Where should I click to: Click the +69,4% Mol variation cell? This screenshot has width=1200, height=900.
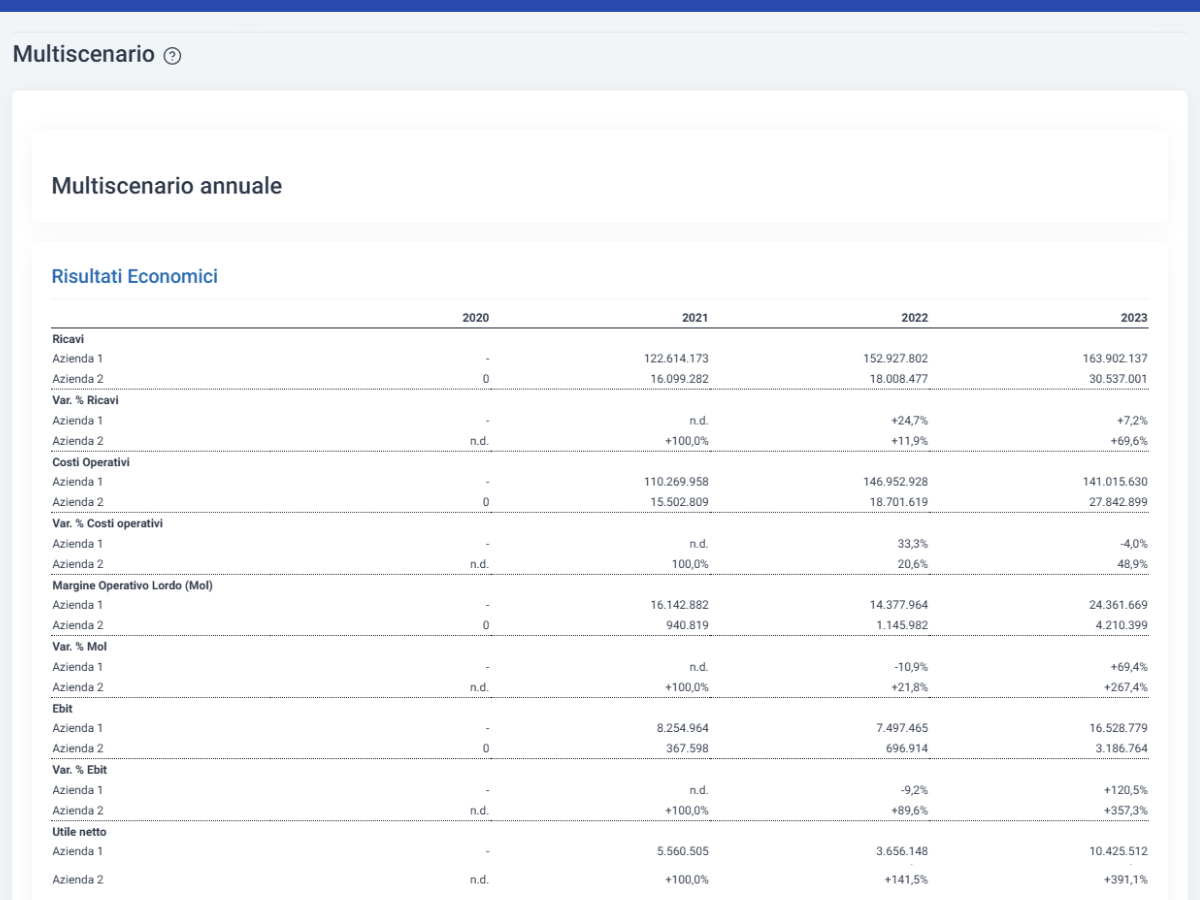pos(1129,666)
